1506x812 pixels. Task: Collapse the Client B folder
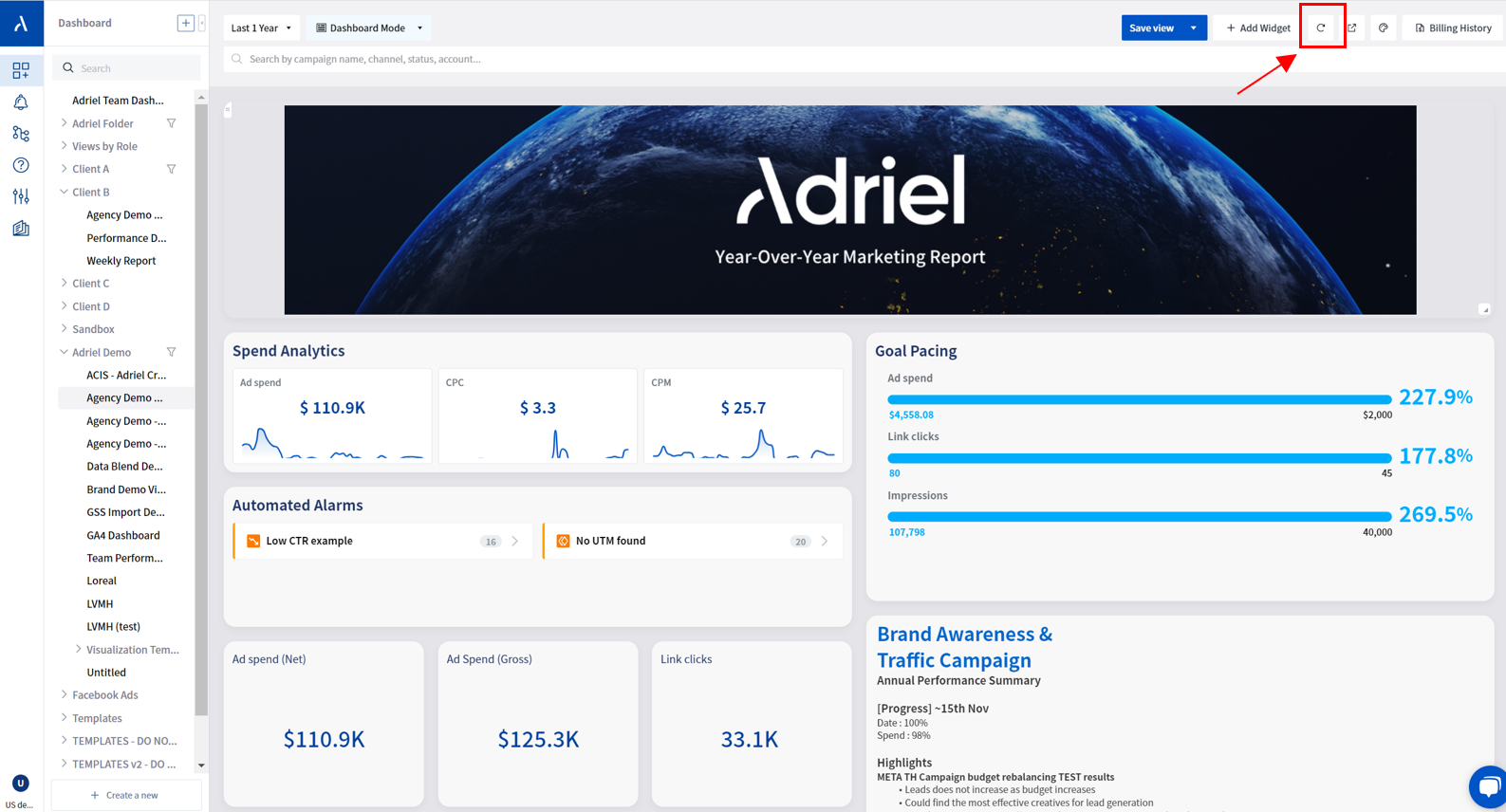point(64,192)
